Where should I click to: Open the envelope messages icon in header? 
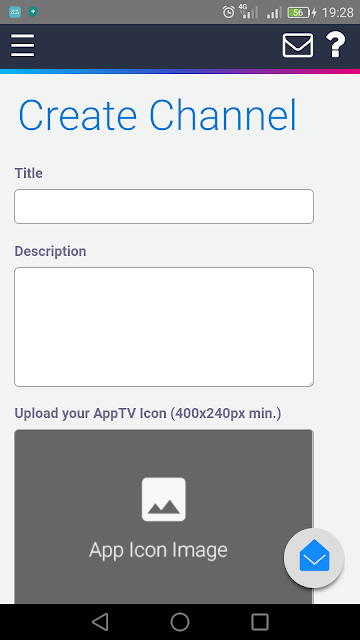[298, 45]
